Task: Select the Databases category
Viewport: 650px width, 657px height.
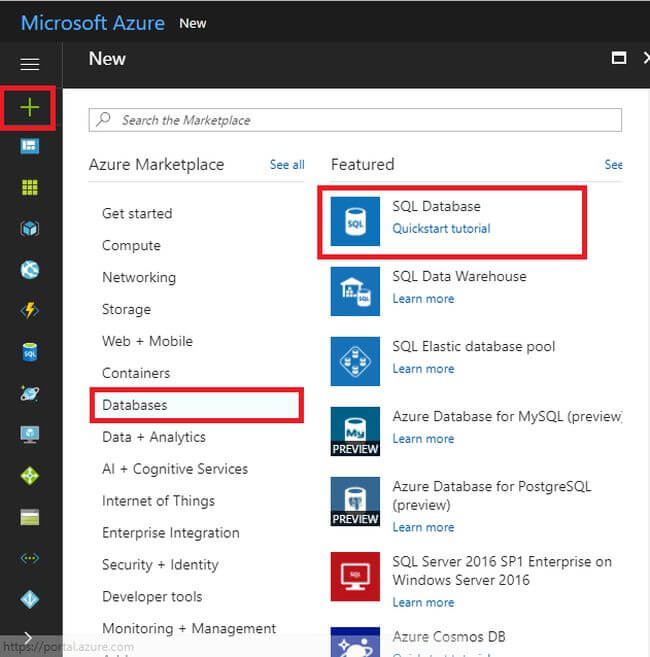Action: pos(135,405)
